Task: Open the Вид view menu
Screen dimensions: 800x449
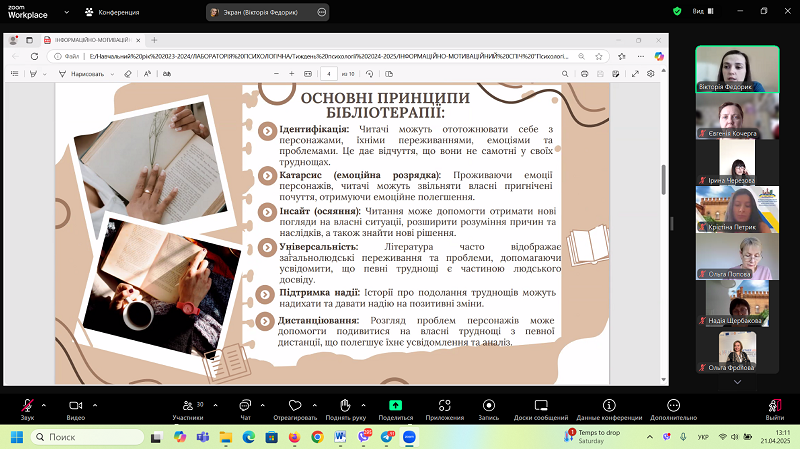Action: [x=703, y=11]
